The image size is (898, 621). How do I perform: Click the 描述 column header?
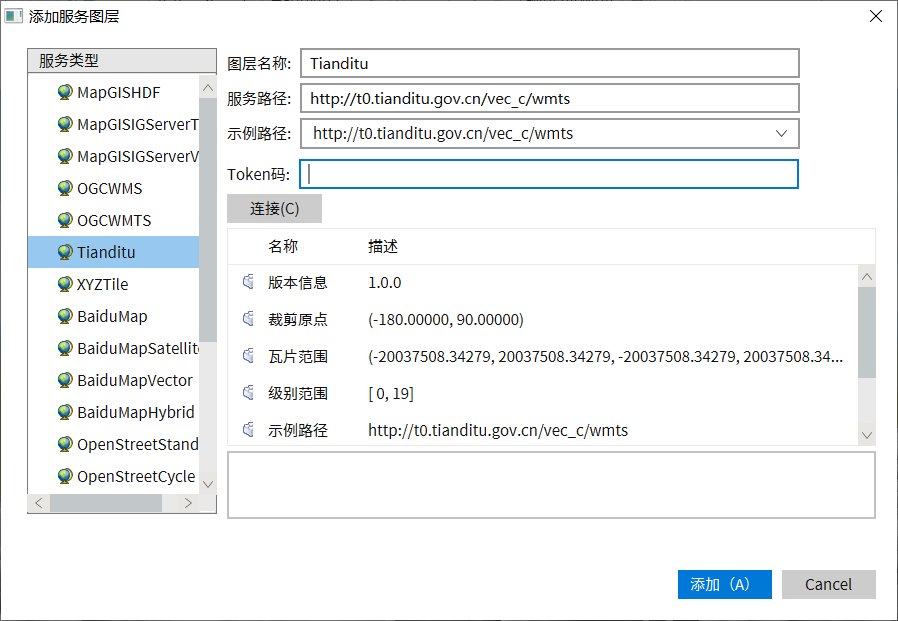coord(383,246)
